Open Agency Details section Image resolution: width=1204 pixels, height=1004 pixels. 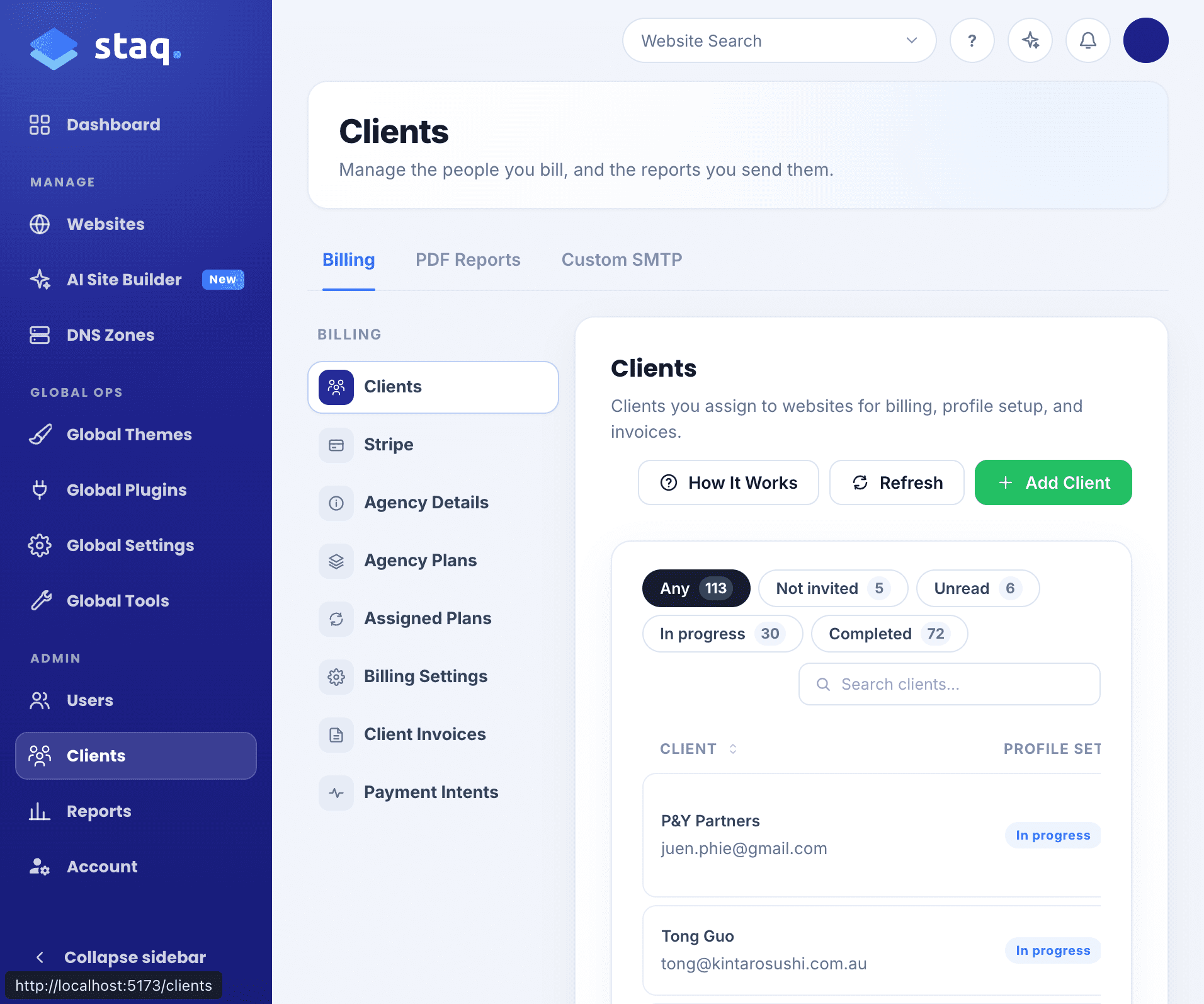coord(433,503)
